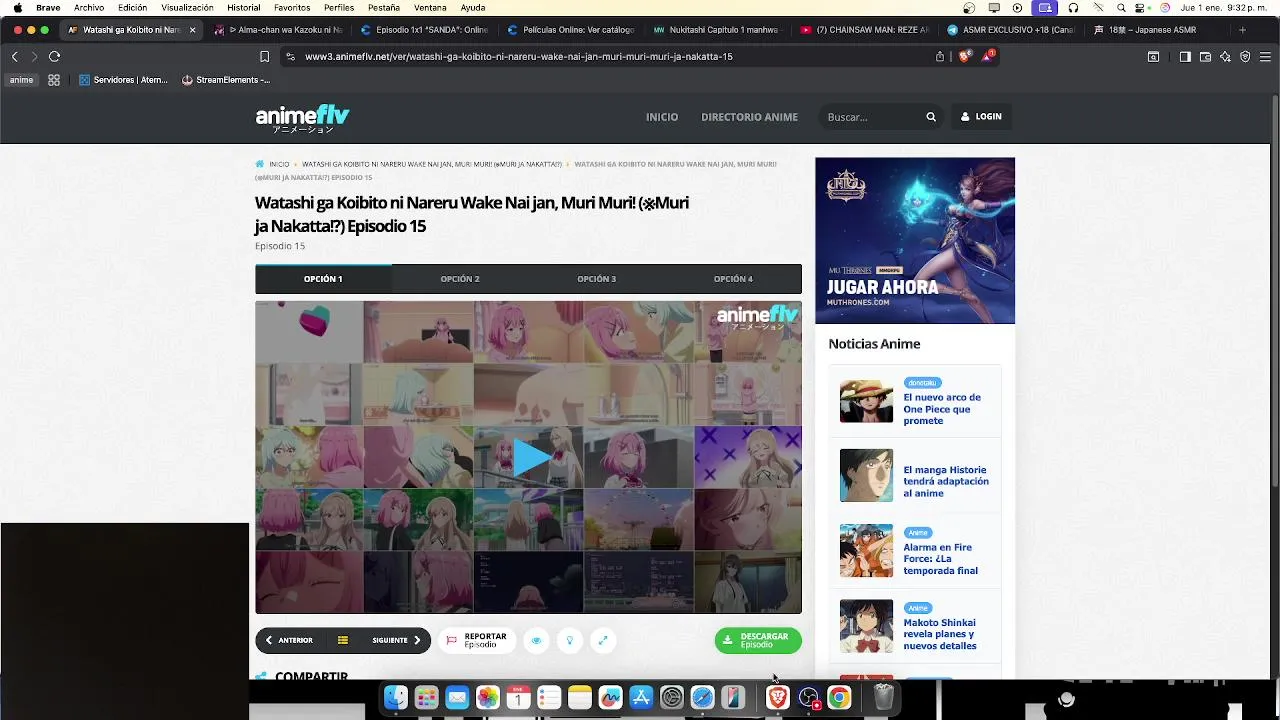The height and width of the screenshot is (720, 1280).
Task: Open the share icon in address bar
Action: pyautogui.click(x=940, y=57)
